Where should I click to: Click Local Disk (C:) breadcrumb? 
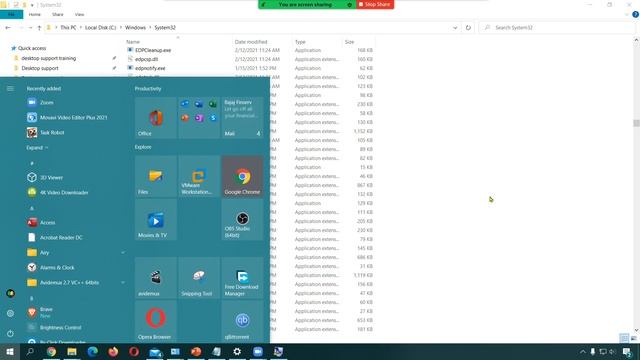click(x=100, y=28)
